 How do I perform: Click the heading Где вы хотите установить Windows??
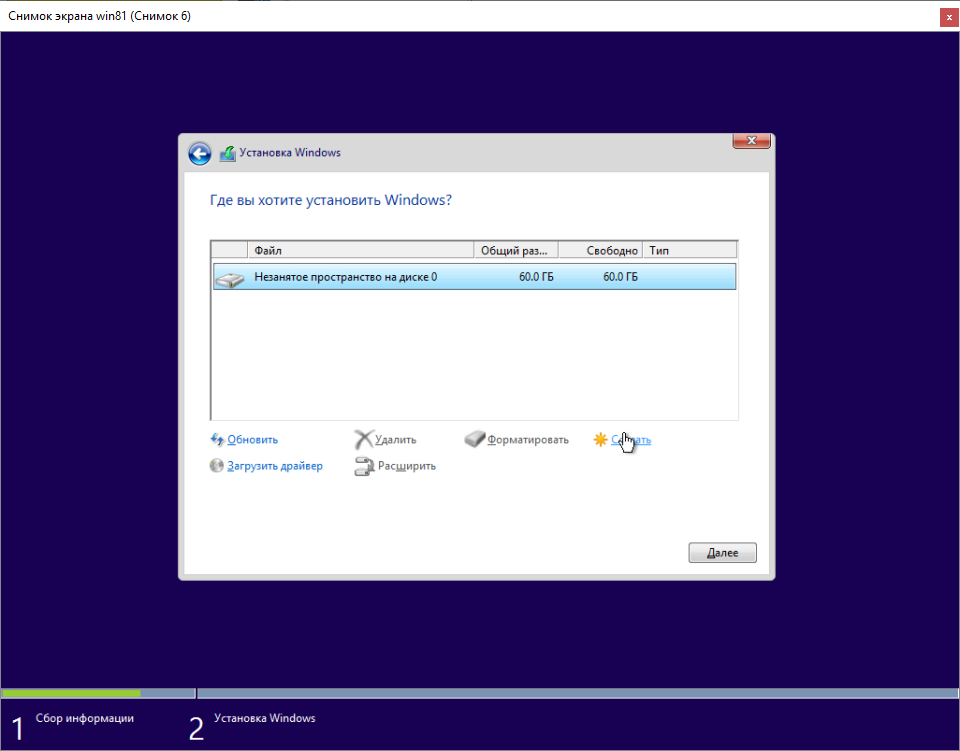(x=331, y=200)
